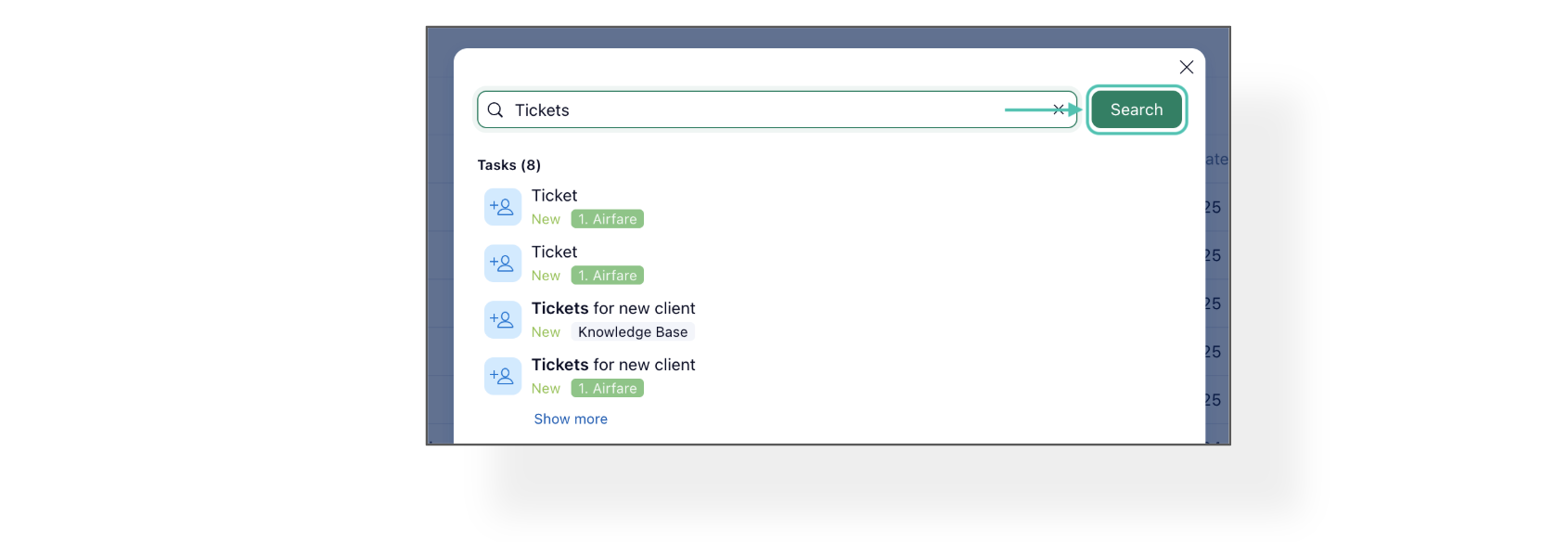Click 1. Airfare tag on second Ticket
The width and height of the screenshot is (1568, 542).
(608, 276)
